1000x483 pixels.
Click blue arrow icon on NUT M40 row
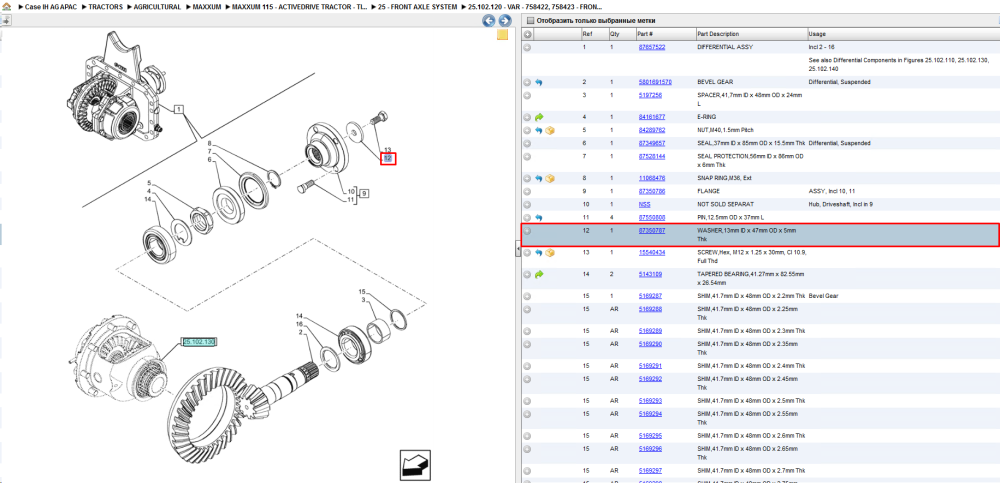tap(539, 130)
